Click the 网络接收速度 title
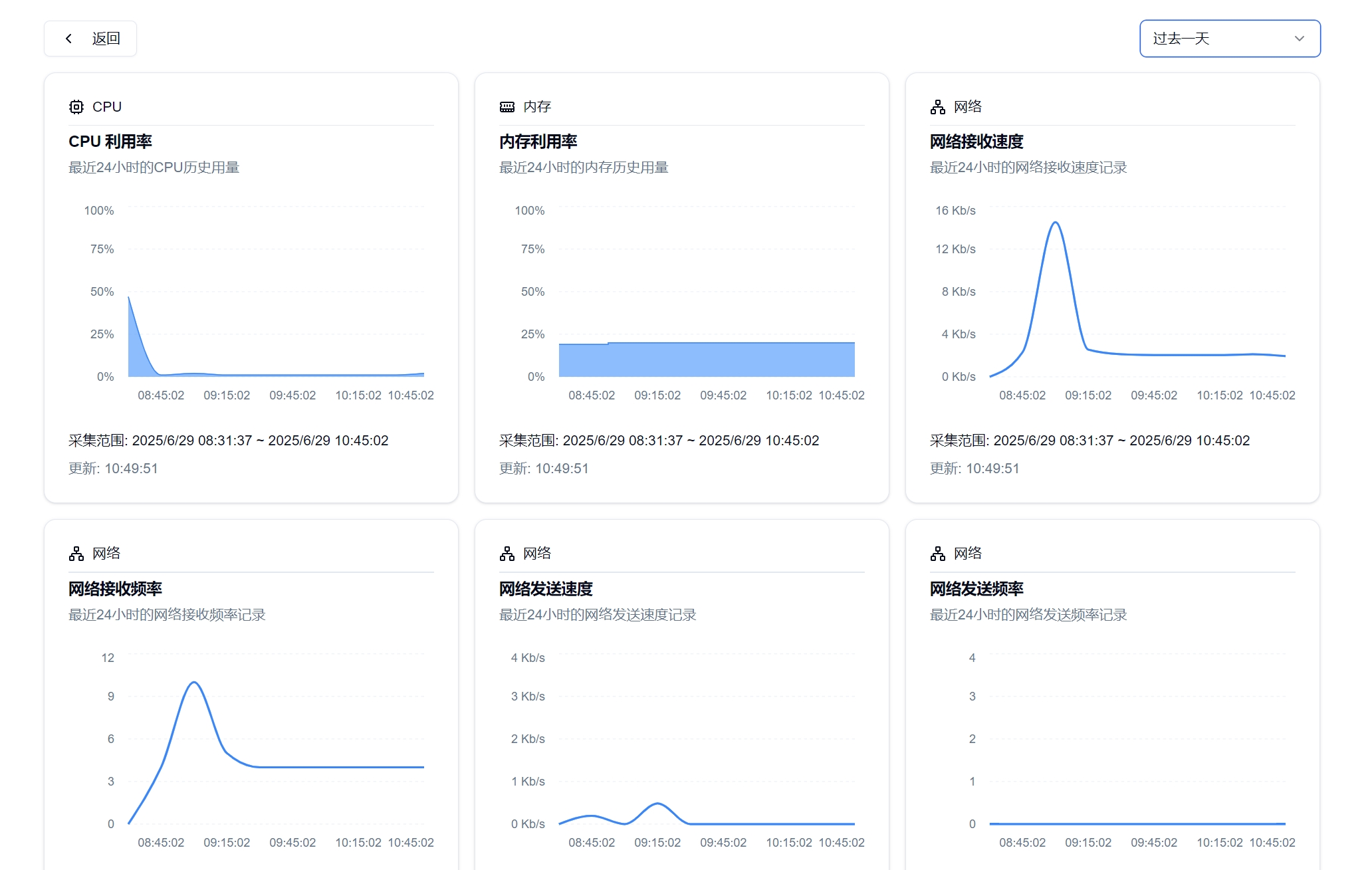The height and width of the screenshot is (870, 1372). (x=976, y=142)
